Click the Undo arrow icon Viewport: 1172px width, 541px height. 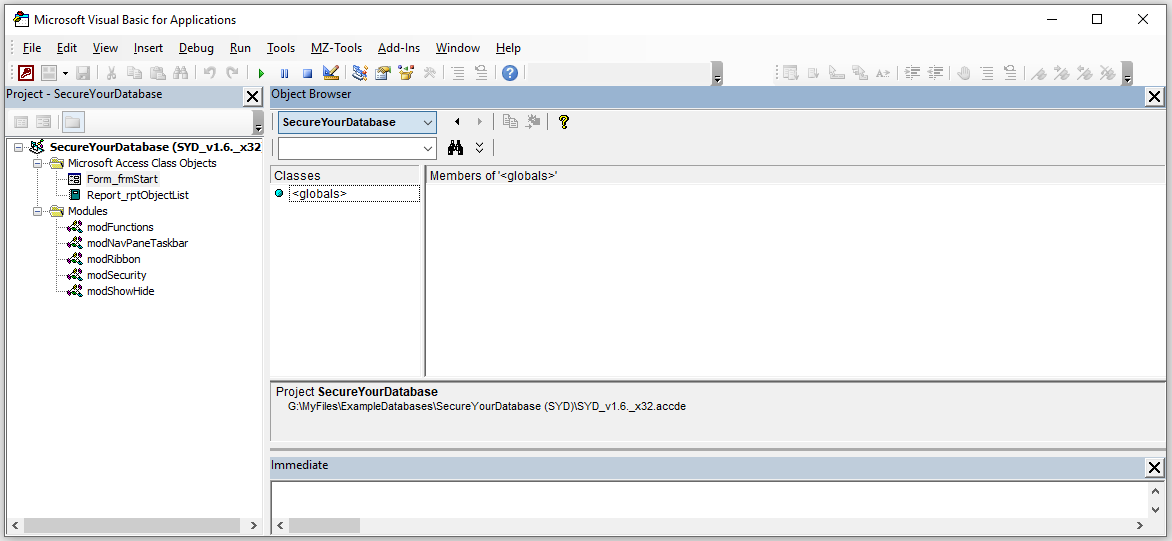[209, 72]
